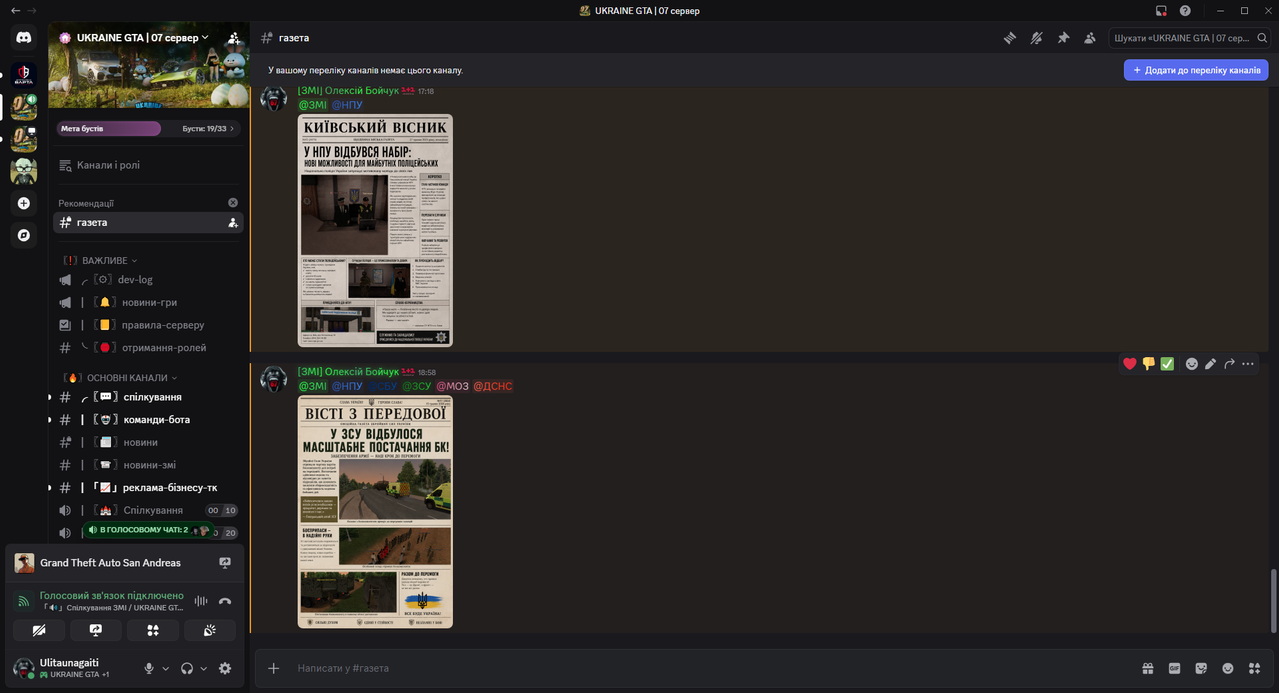Open the Threads icon in channel header
This screenshot has height=693, width=1279.
[1010, 38]
